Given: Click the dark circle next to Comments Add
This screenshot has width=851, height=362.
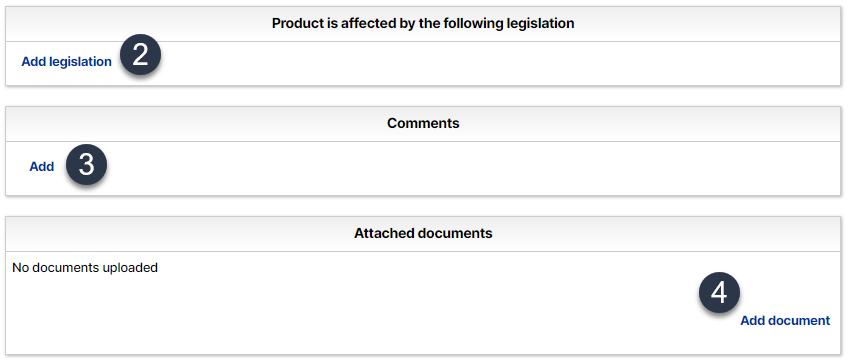Looking at the screenshot, I should 86,164.
